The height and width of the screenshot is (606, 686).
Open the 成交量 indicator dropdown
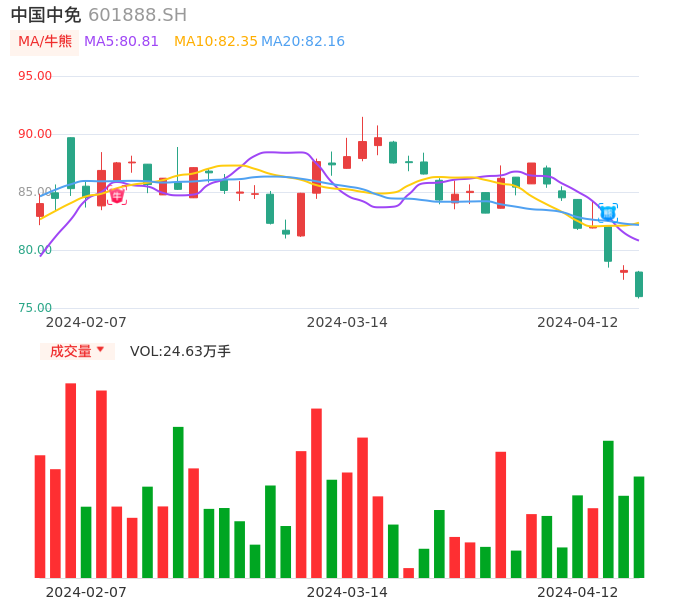77,351
